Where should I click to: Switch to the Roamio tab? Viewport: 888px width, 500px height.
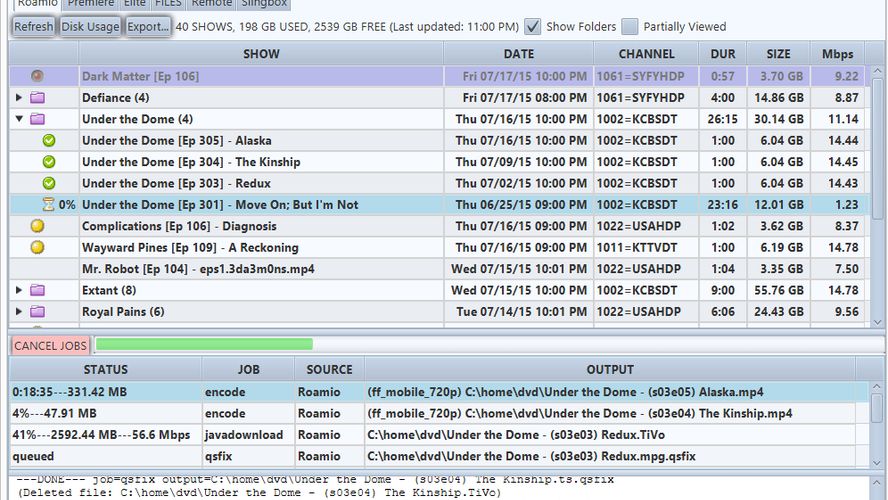[x=37, y=4]
